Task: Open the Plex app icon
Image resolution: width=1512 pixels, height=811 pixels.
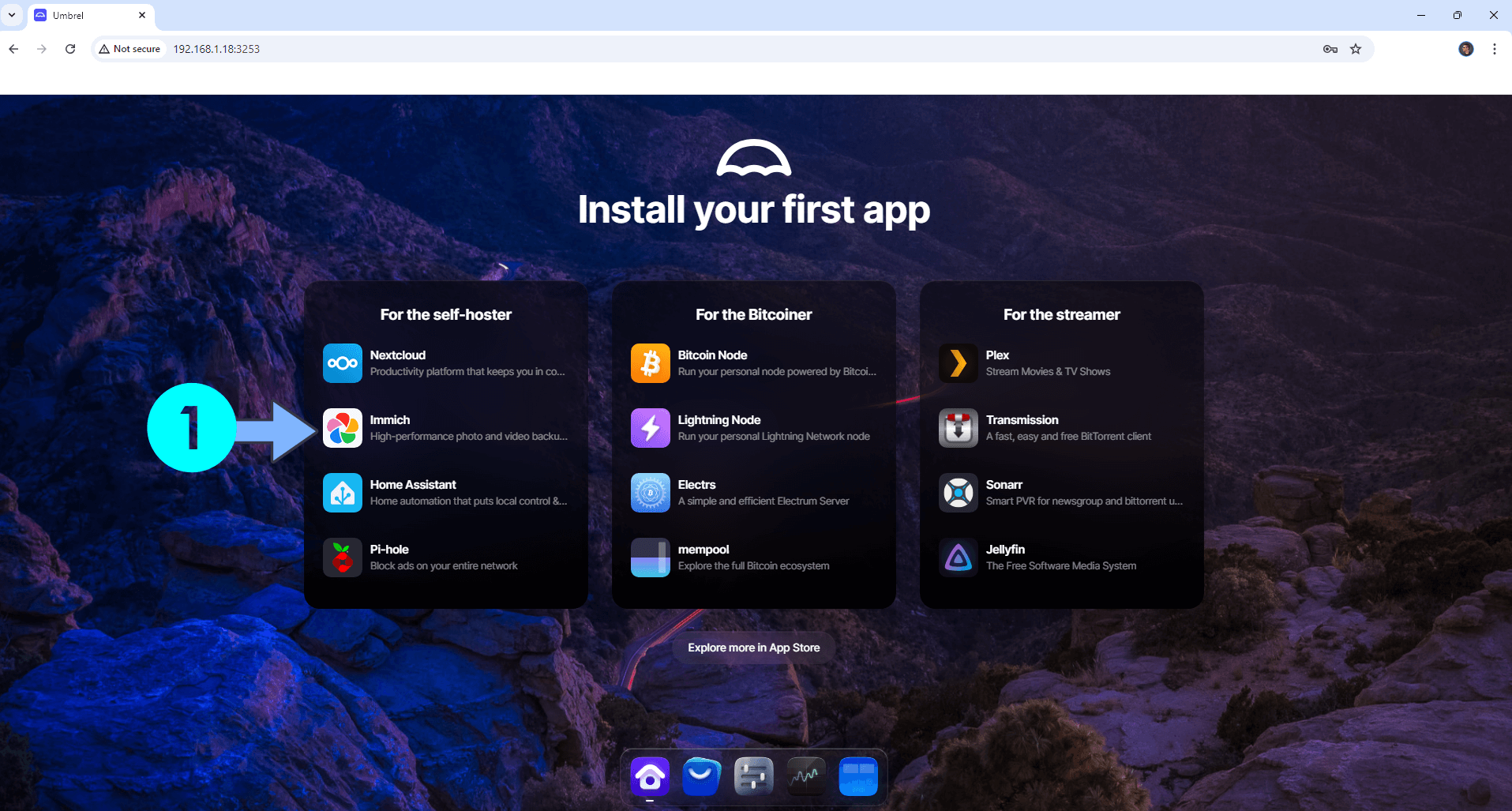Action: coord(959,363)
